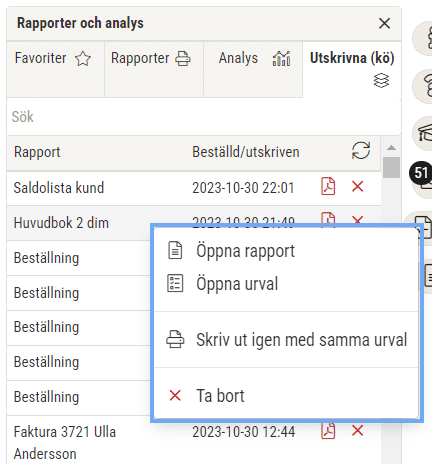Remove Faktura 3721 Ulla Andersson entry
432x464 pixels.
click(x=357, y=431)
